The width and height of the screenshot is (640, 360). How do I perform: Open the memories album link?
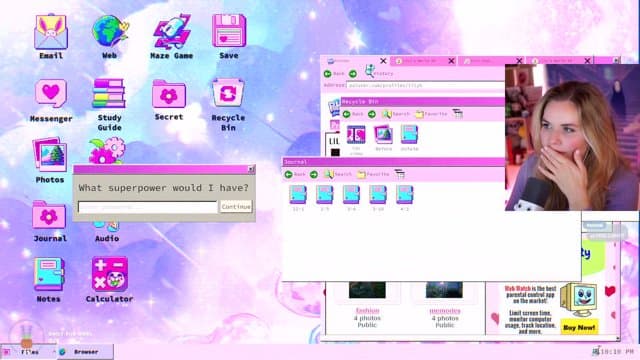(x=444, y=311)
